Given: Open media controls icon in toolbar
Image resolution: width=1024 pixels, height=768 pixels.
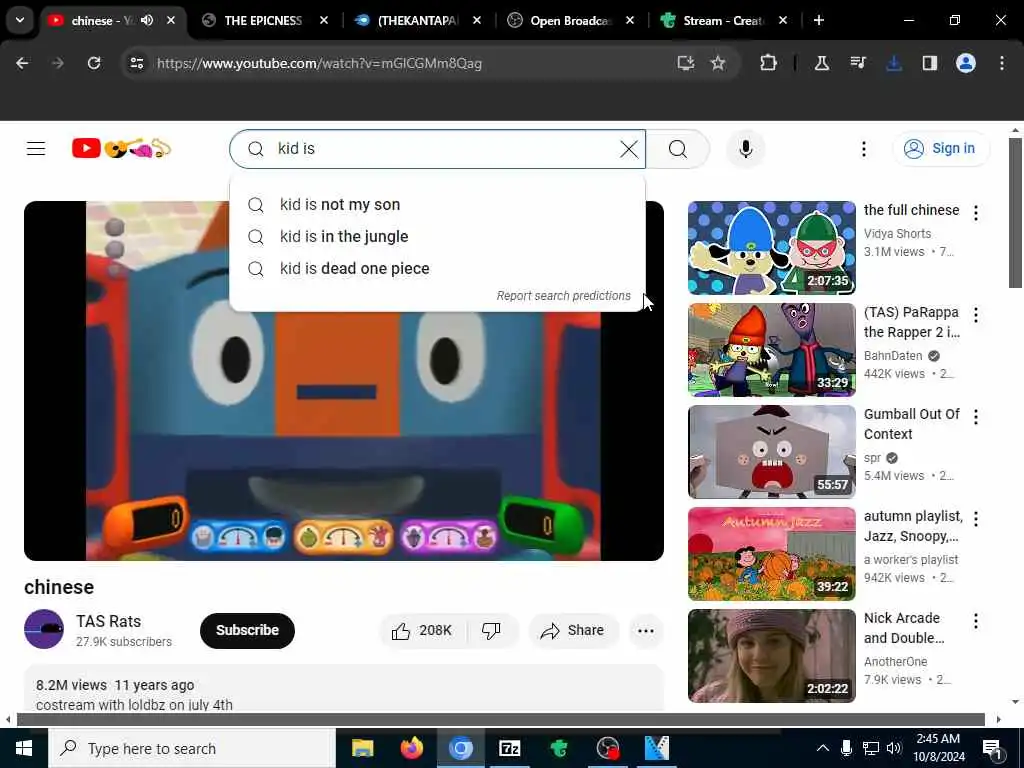Looking at the screenshot, I should tap(858, 63).
